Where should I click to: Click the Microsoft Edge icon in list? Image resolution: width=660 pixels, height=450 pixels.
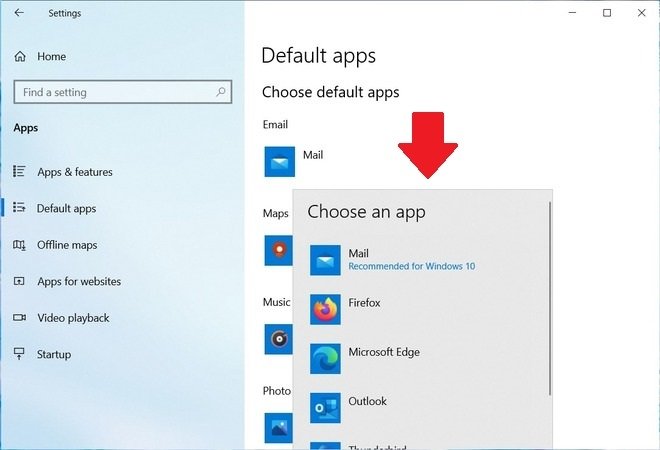(325, 359)
